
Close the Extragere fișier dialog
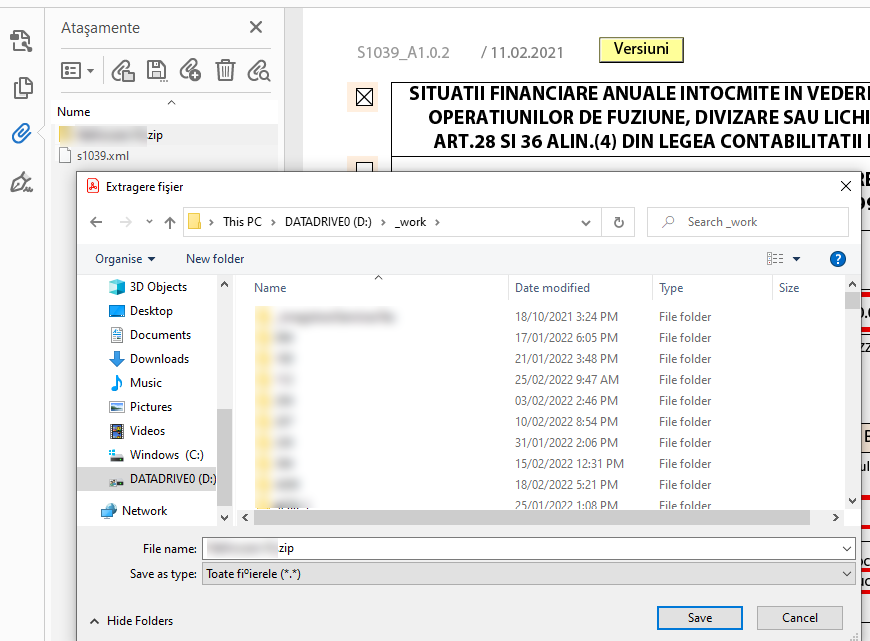tap(846, 186)
